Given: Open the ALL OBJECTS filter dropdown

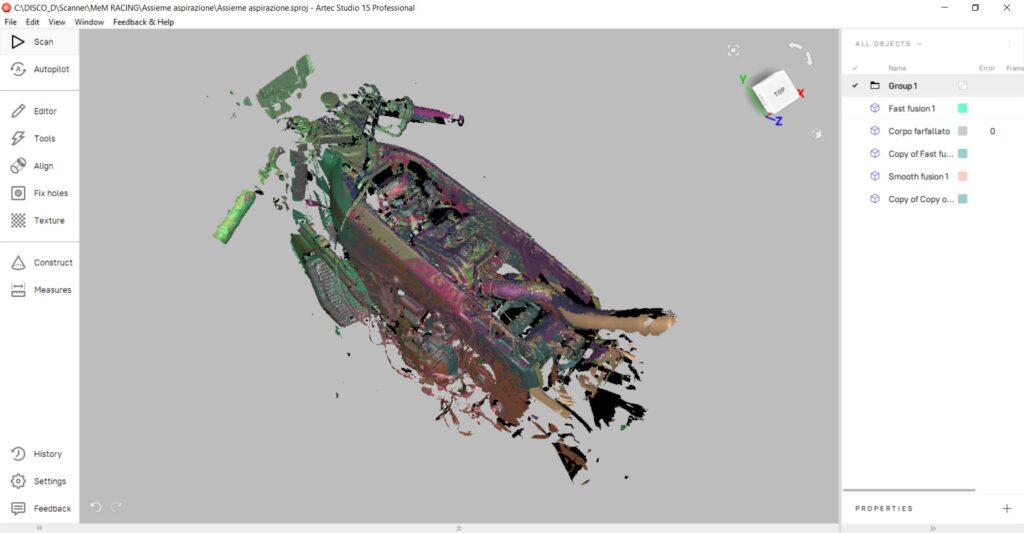Looking at the screenshot, I should (x=889, y=44).
